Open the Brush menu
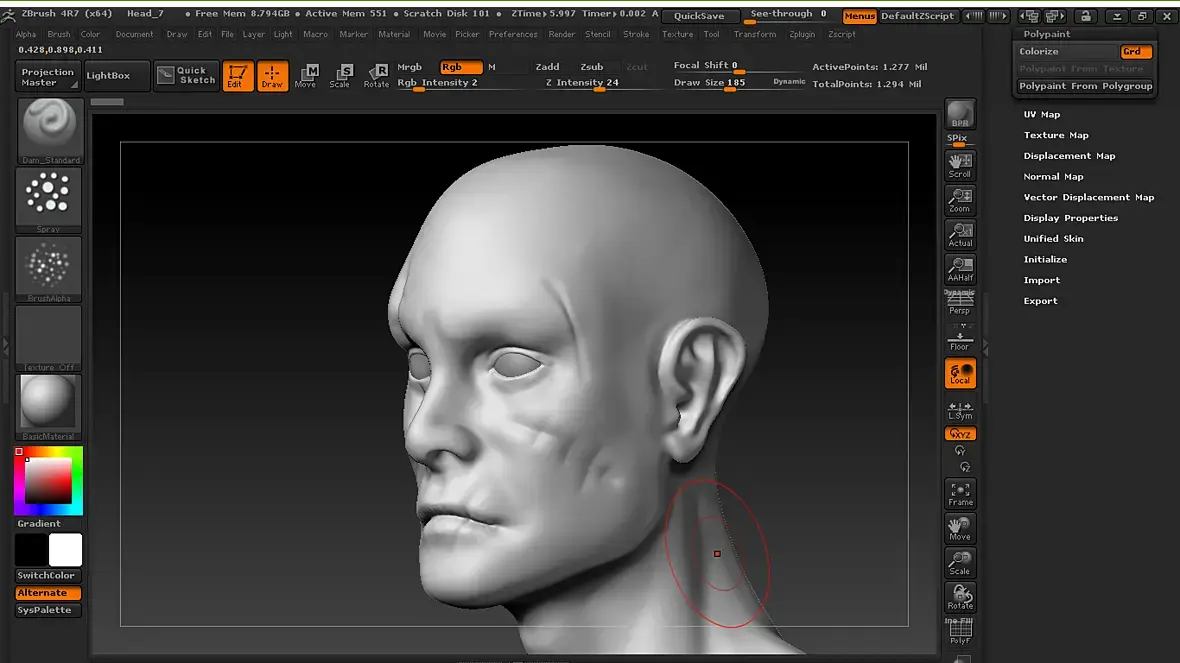This screenshot has height=663, width=1180. click(x=59, y=35)
